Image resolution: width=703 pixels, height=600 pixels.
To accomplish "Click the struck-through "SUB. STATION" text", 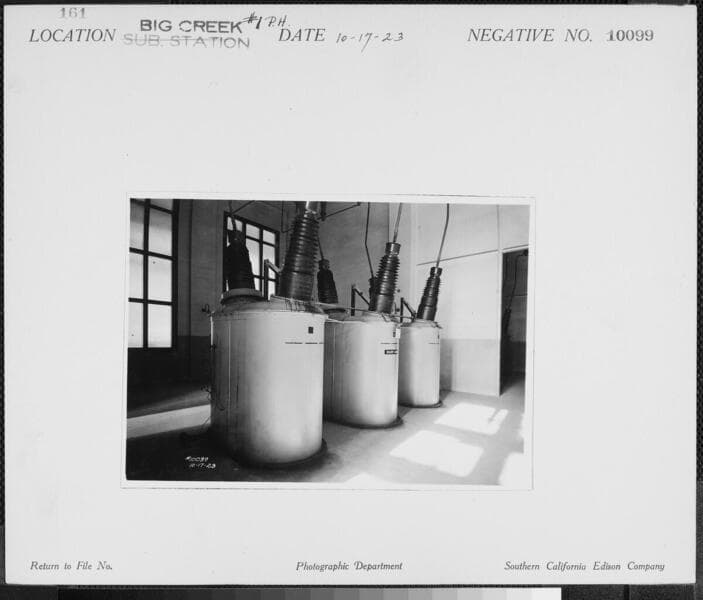I will [x=186, y=42].
